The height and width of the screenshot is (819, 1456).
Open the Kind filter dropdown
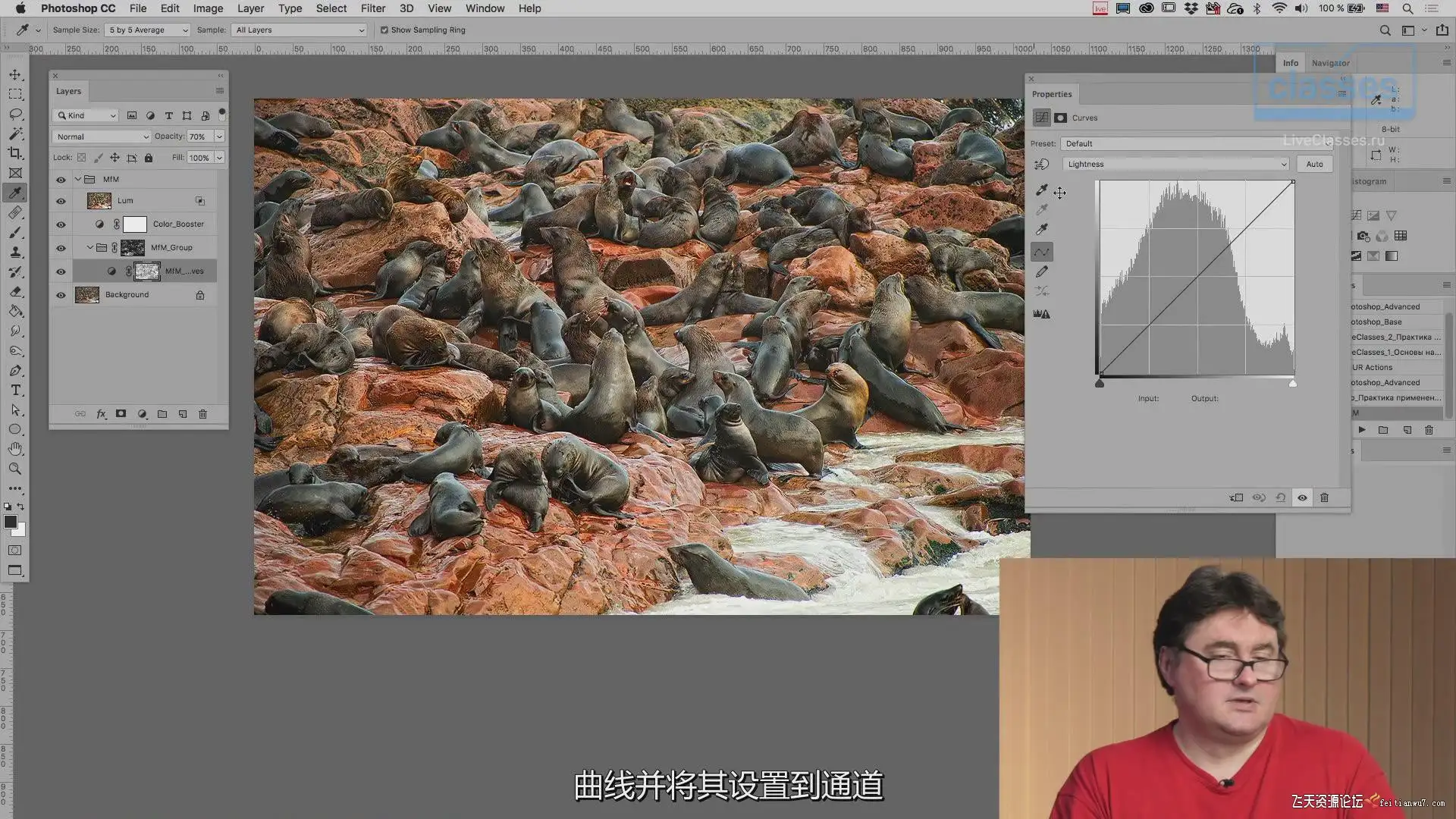pos(86,115)
